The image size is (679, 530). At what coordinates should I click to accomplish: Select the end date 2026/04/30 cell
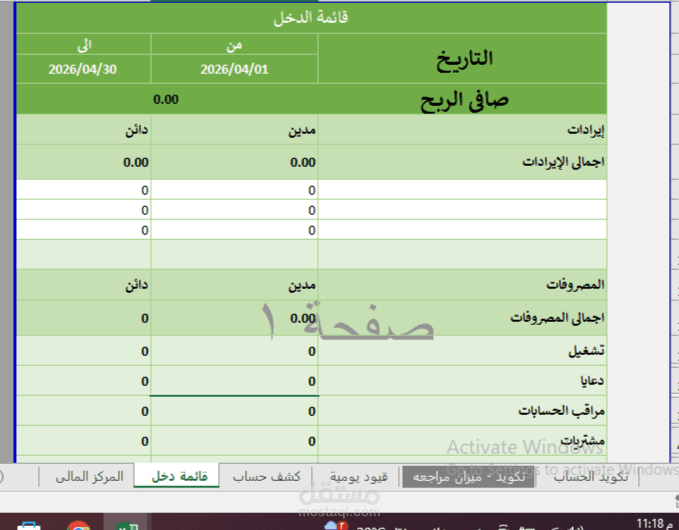84,69
